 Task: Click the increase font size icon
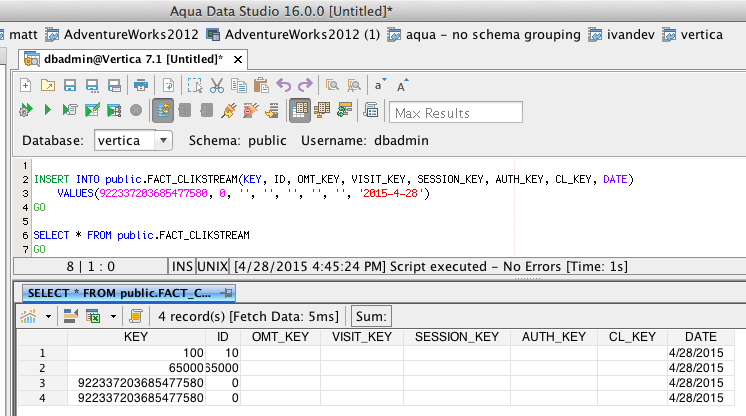point(402,85)
